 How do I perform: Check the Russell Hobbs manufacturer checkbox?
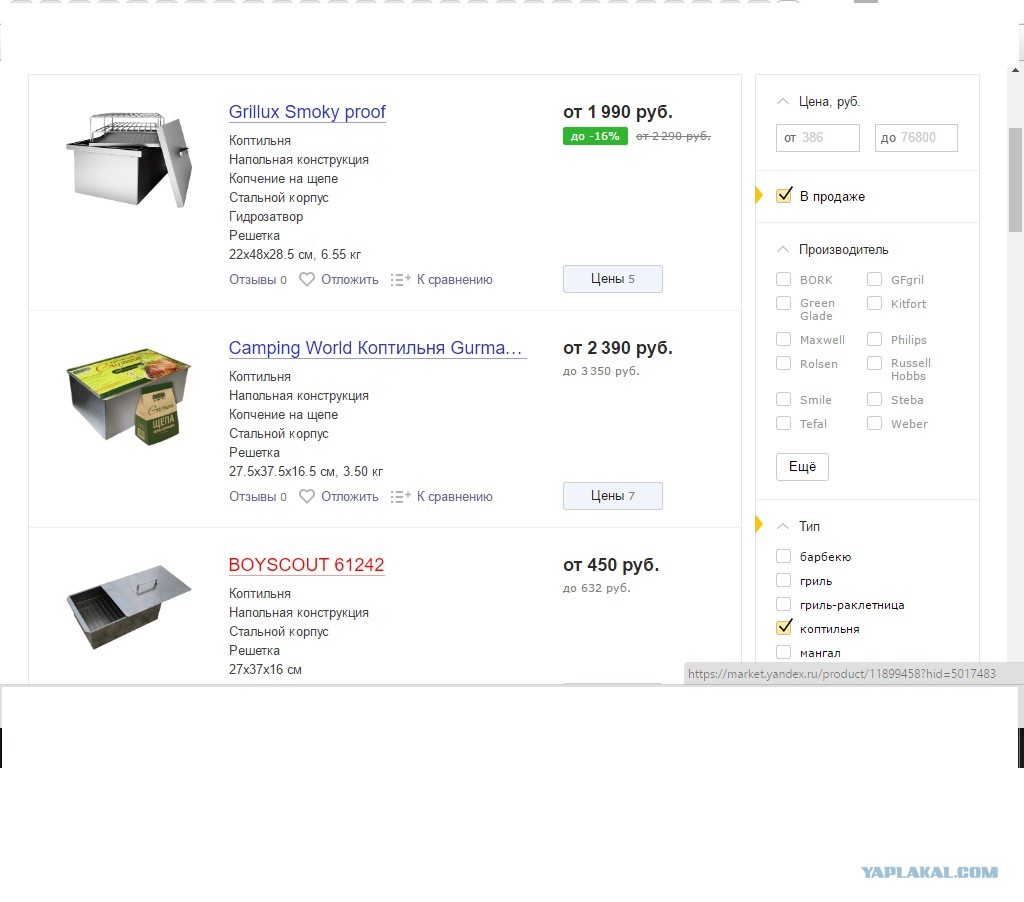point(874,363)
